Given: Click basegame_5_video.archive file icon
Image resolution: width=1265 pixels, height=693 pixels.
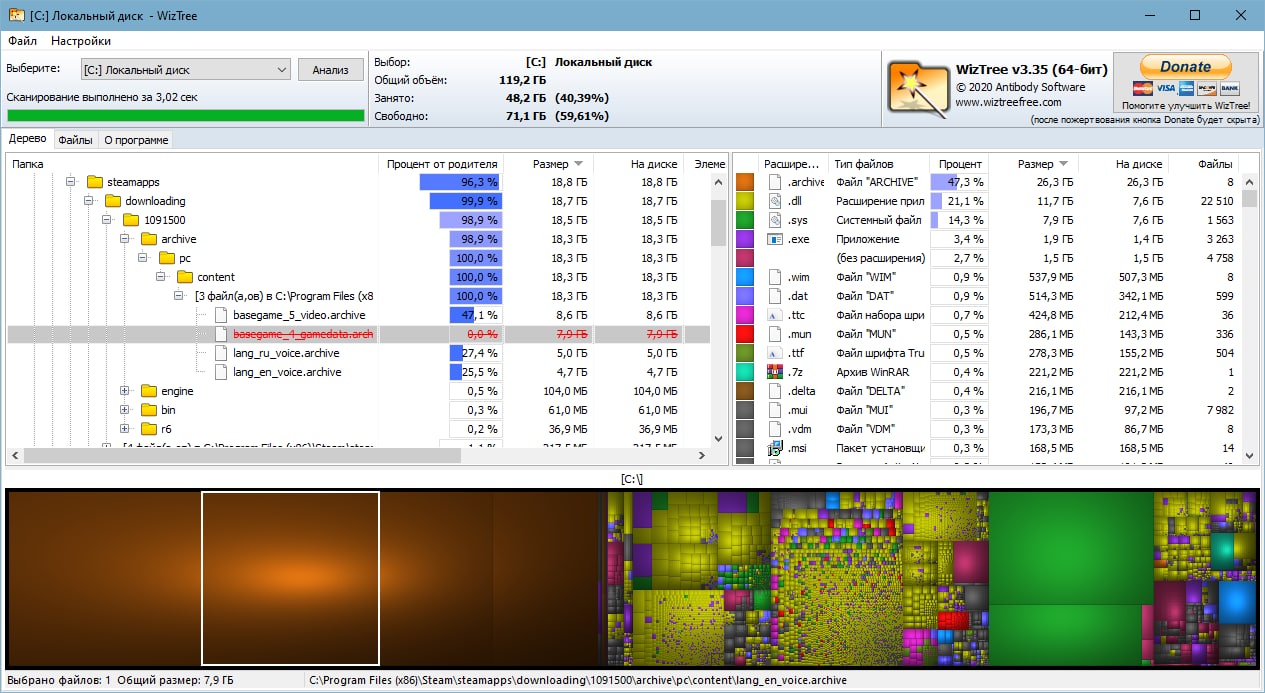Looking at the screenshot, I should coord(221,315).
